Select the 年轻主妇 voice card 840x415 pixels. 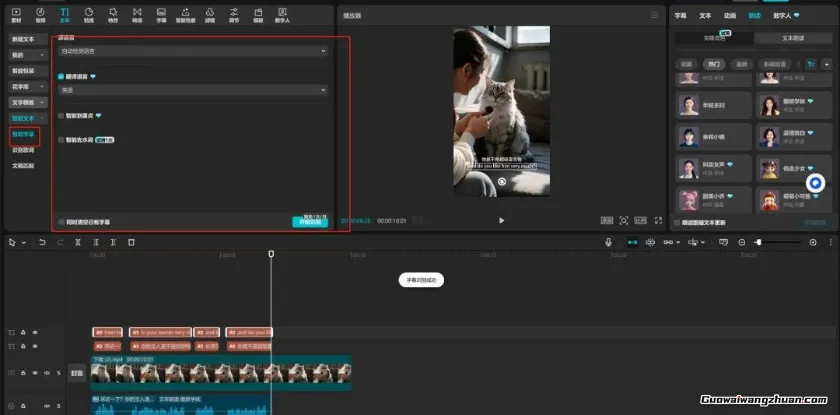(714, 105)
